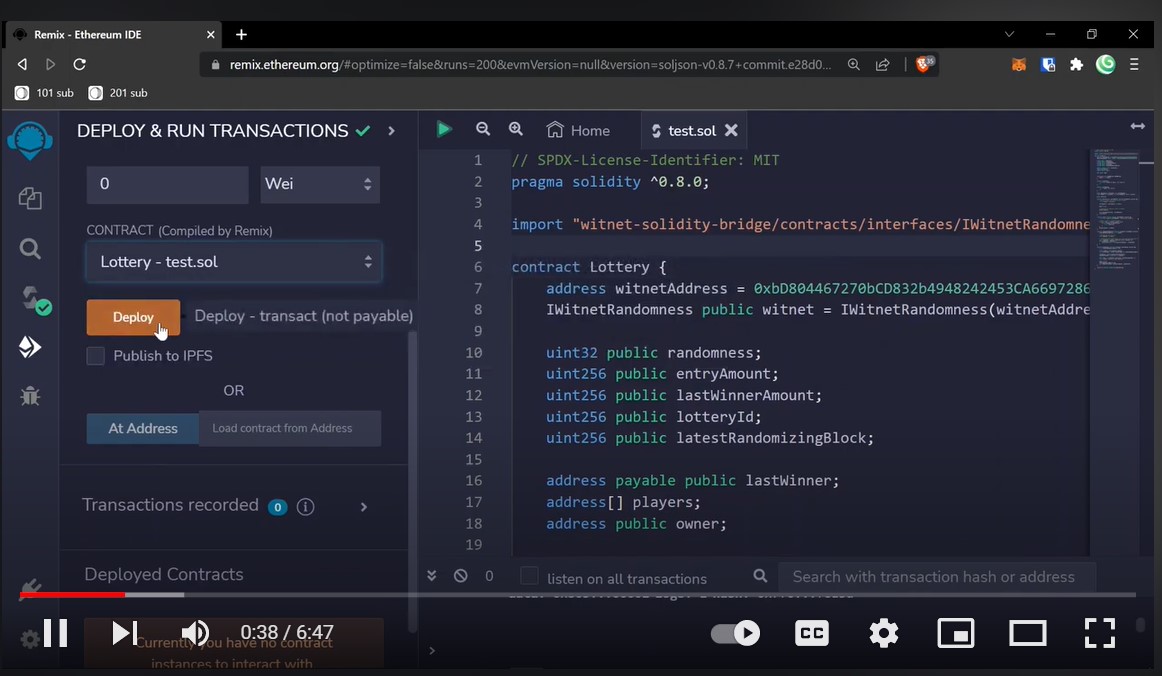Open new browser tab

pyautogui.click(x=241, y=34)
